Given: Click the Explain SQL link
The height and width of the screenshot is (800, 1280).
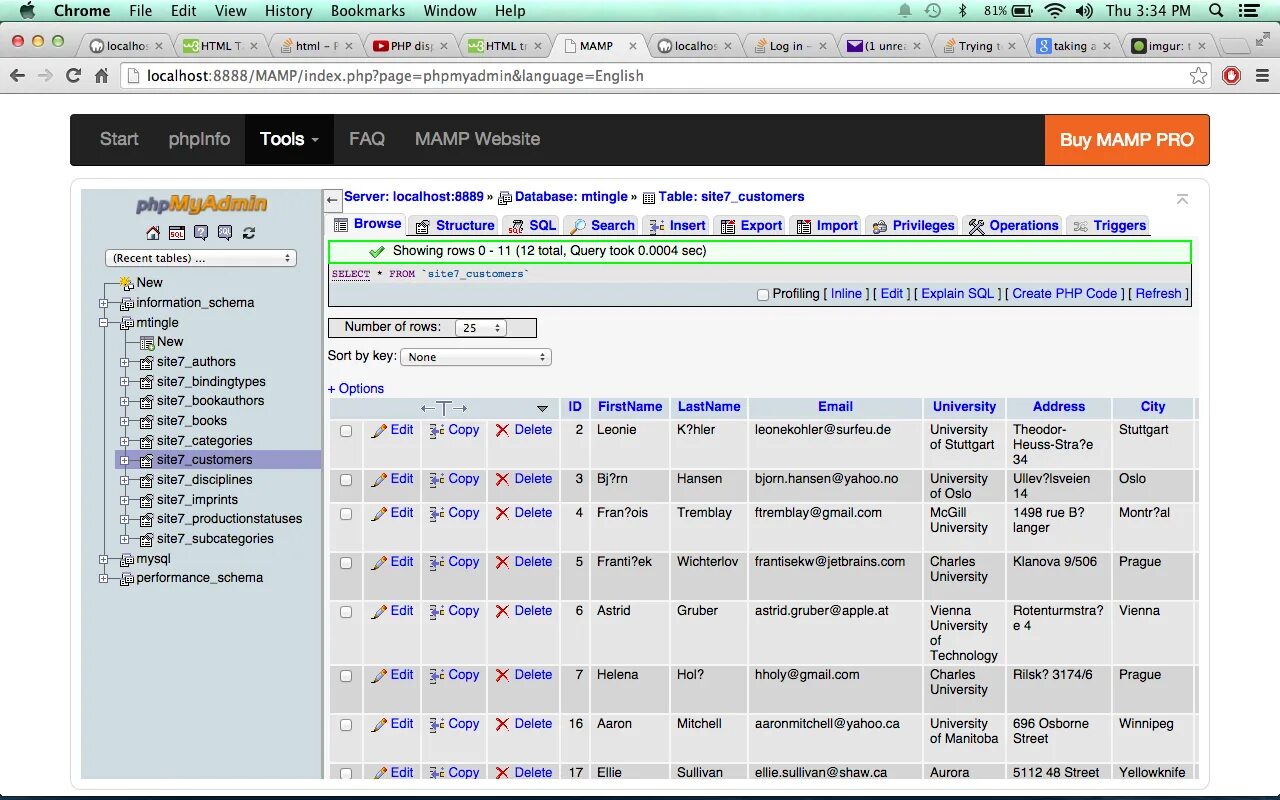Looking at the screenshot, I should [958, 294].
